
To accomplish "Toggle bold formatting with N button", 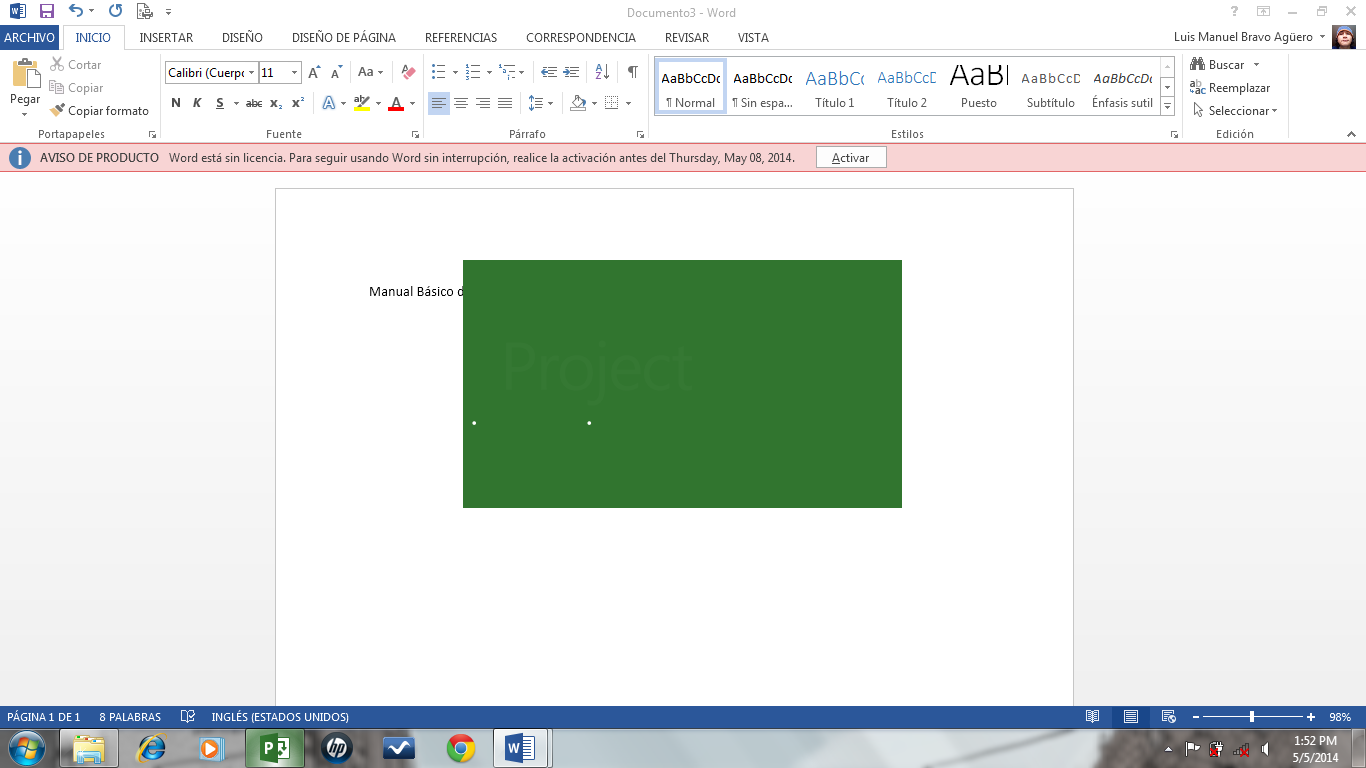I will (x=176, y=103).
